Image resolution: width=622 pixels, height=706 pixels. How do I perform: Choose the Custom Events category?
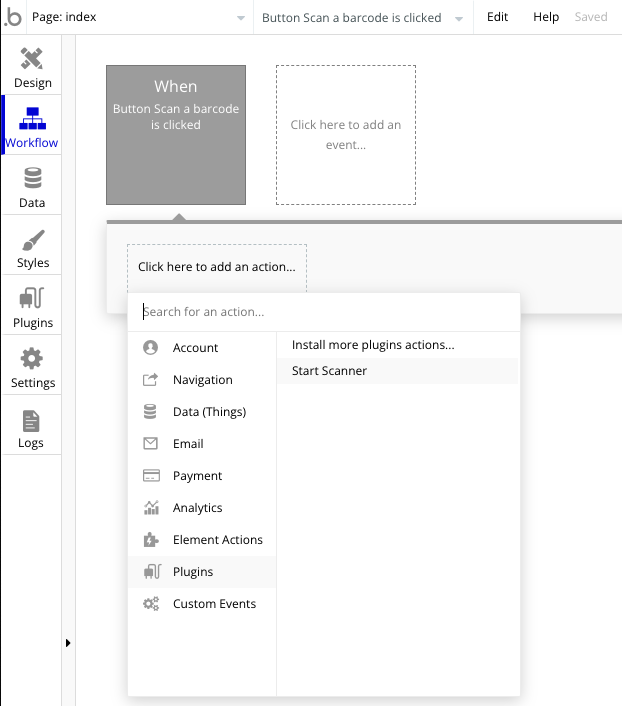pyautogui.click(x=202, y=603)
